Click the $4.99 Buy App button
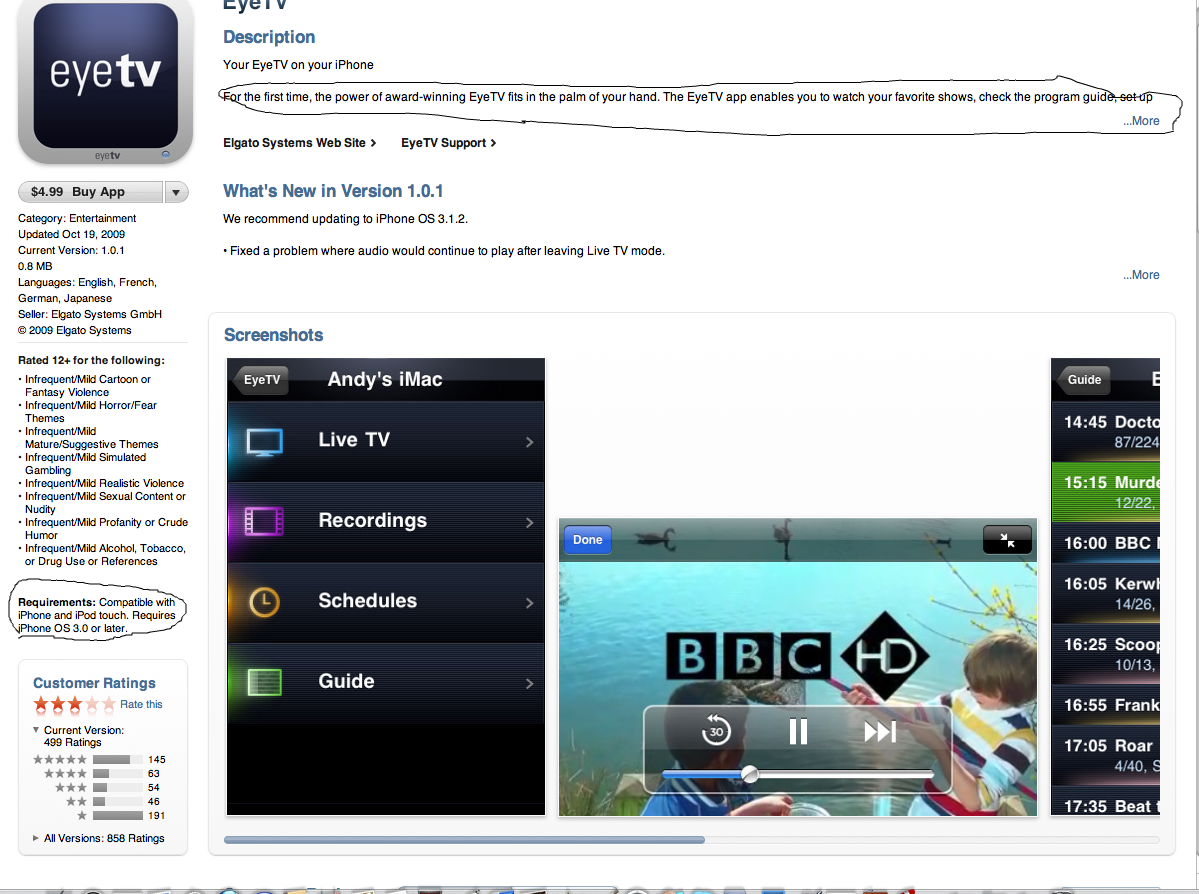Screen dimensions: 1199x894 (90, 192)
